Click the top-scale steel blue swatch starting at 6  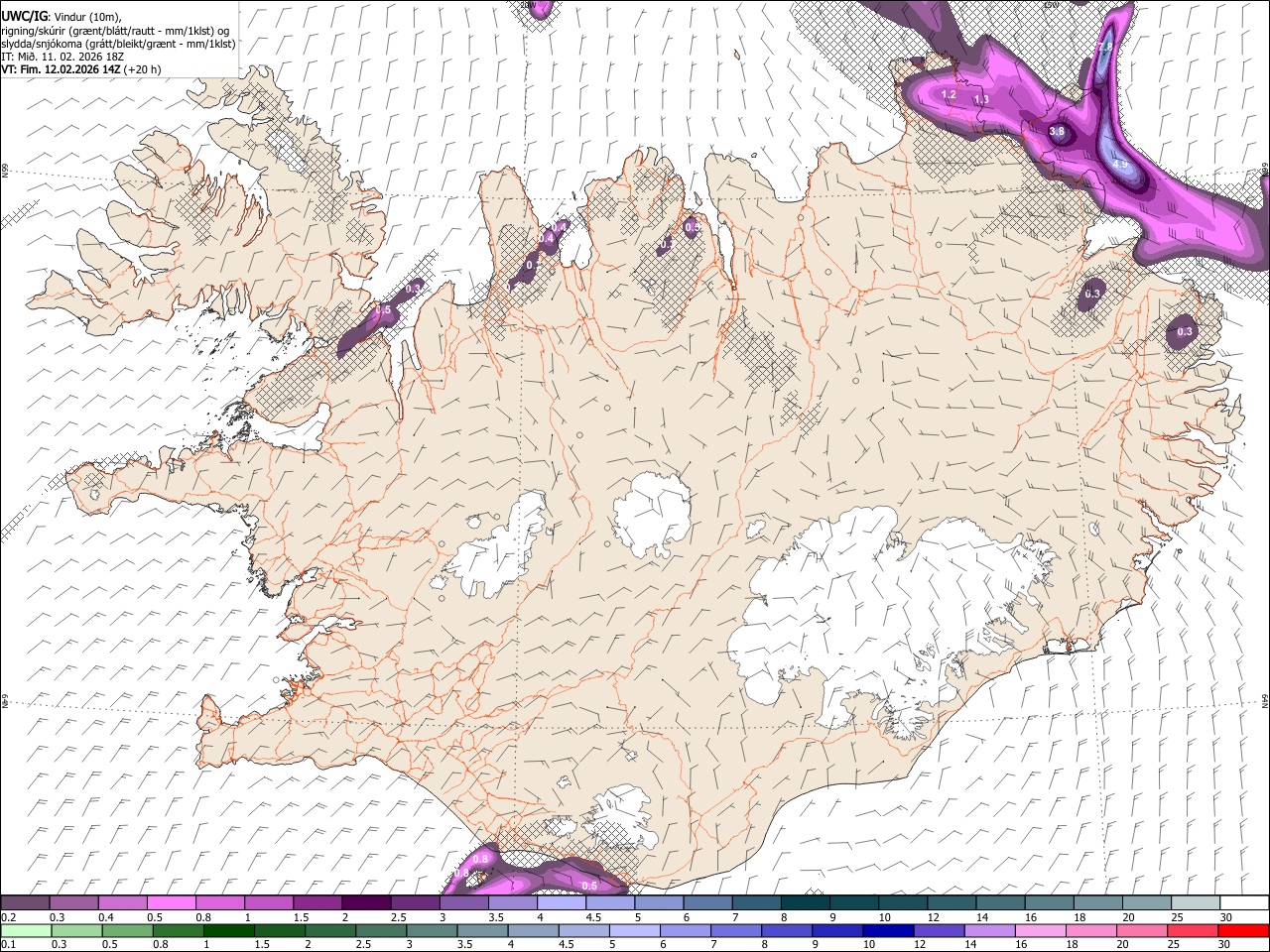coord(706,903)
